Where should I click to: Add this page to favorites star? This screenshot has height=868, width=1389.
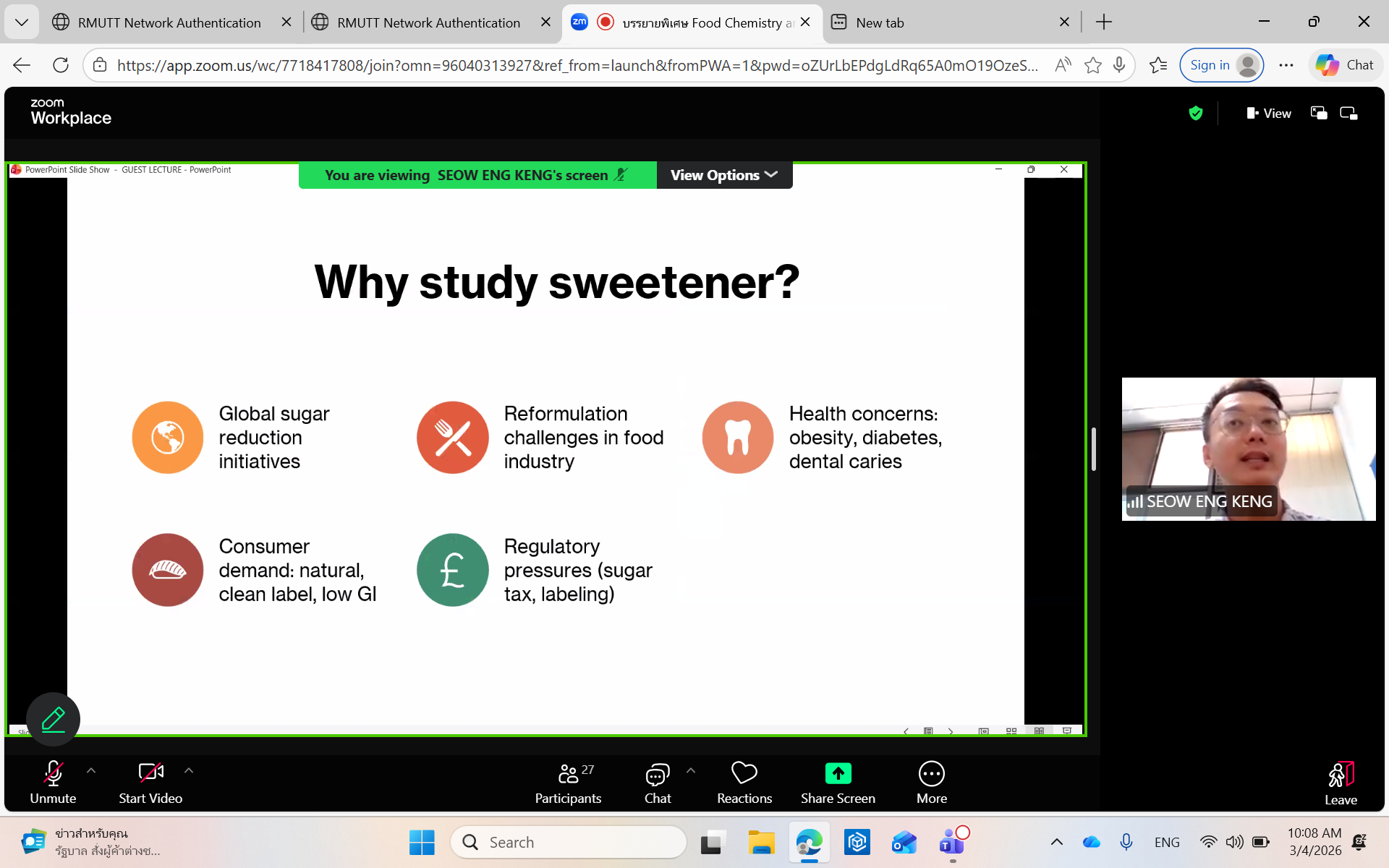click(1092, 65)
